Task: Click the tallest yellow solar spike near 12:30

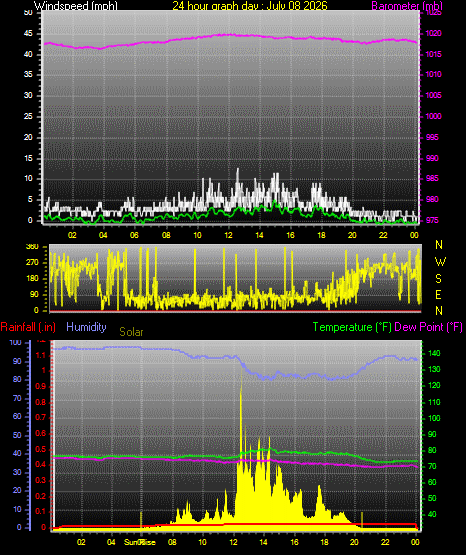Action: 241,393
